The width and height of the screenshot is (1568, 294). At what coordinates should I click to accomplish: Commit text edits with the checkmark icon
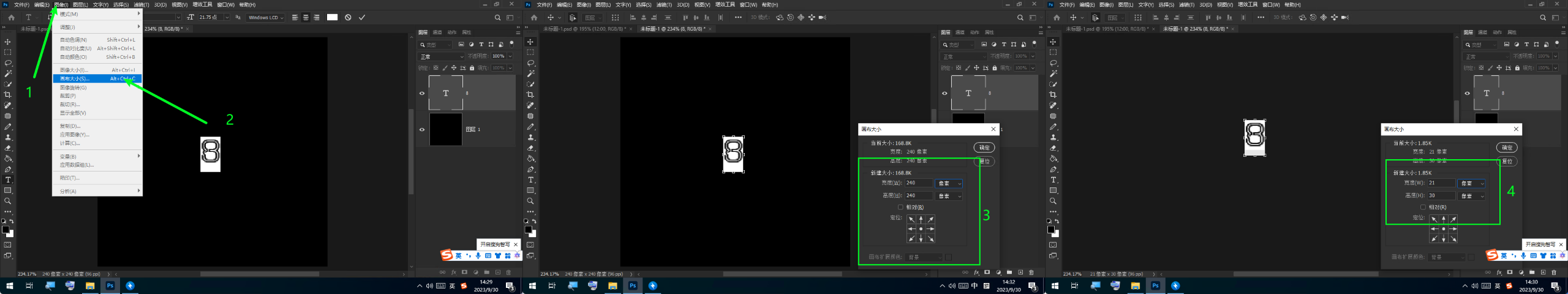click(362, 18)
